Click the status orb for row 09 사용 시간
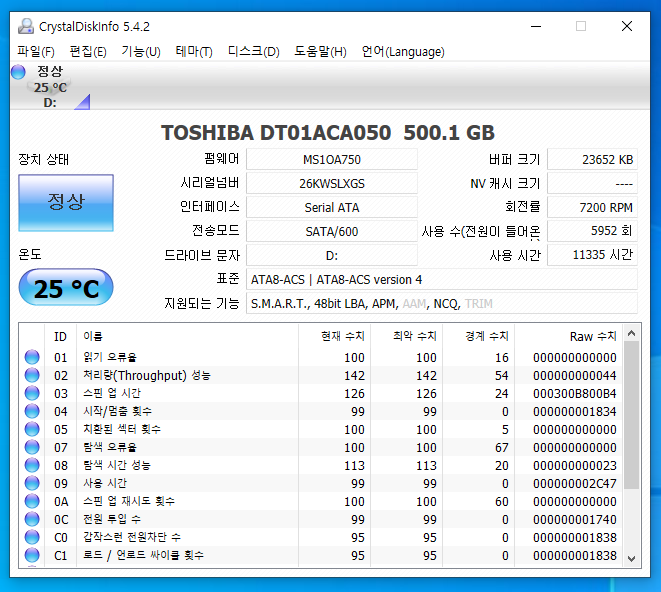Image resolution: width=661 pixels, height=592 pixels. [32, 483]
